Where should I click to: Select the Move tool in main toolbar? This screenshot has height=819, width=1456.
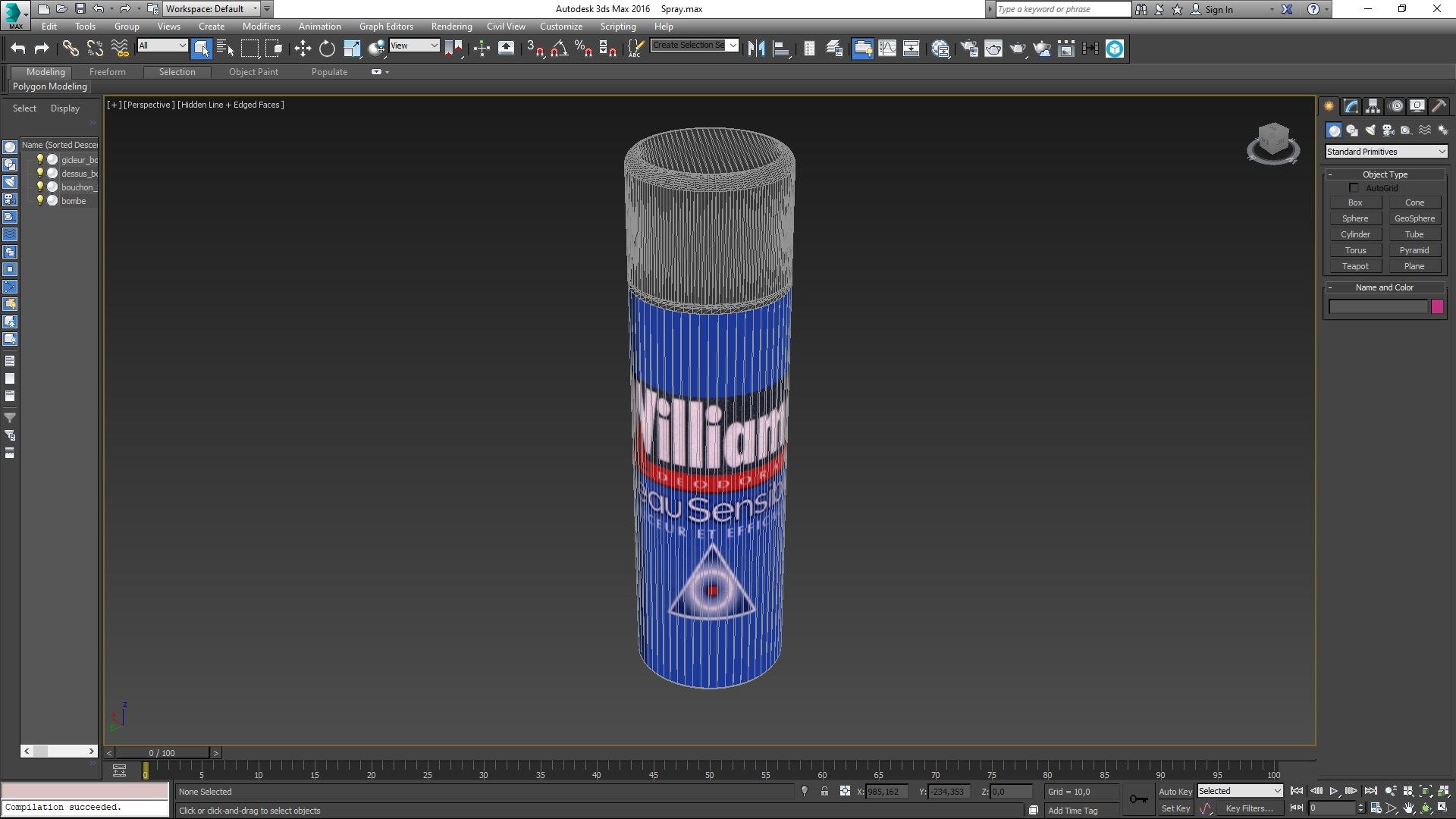[303, 49]
